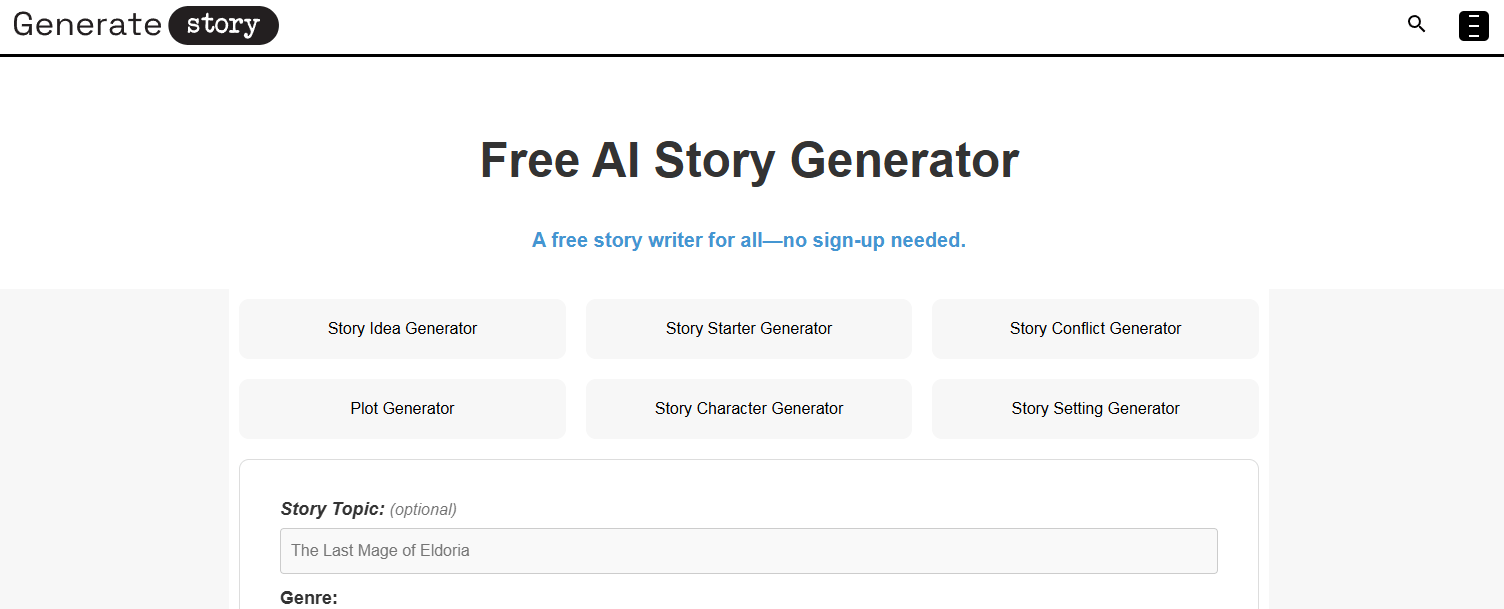Open the Story Starter Generator

point(748,328)
